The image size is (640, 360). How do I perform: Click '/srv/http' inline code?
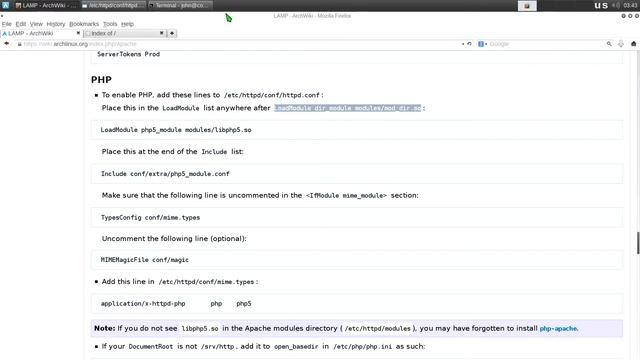click(x=217, y=347)
